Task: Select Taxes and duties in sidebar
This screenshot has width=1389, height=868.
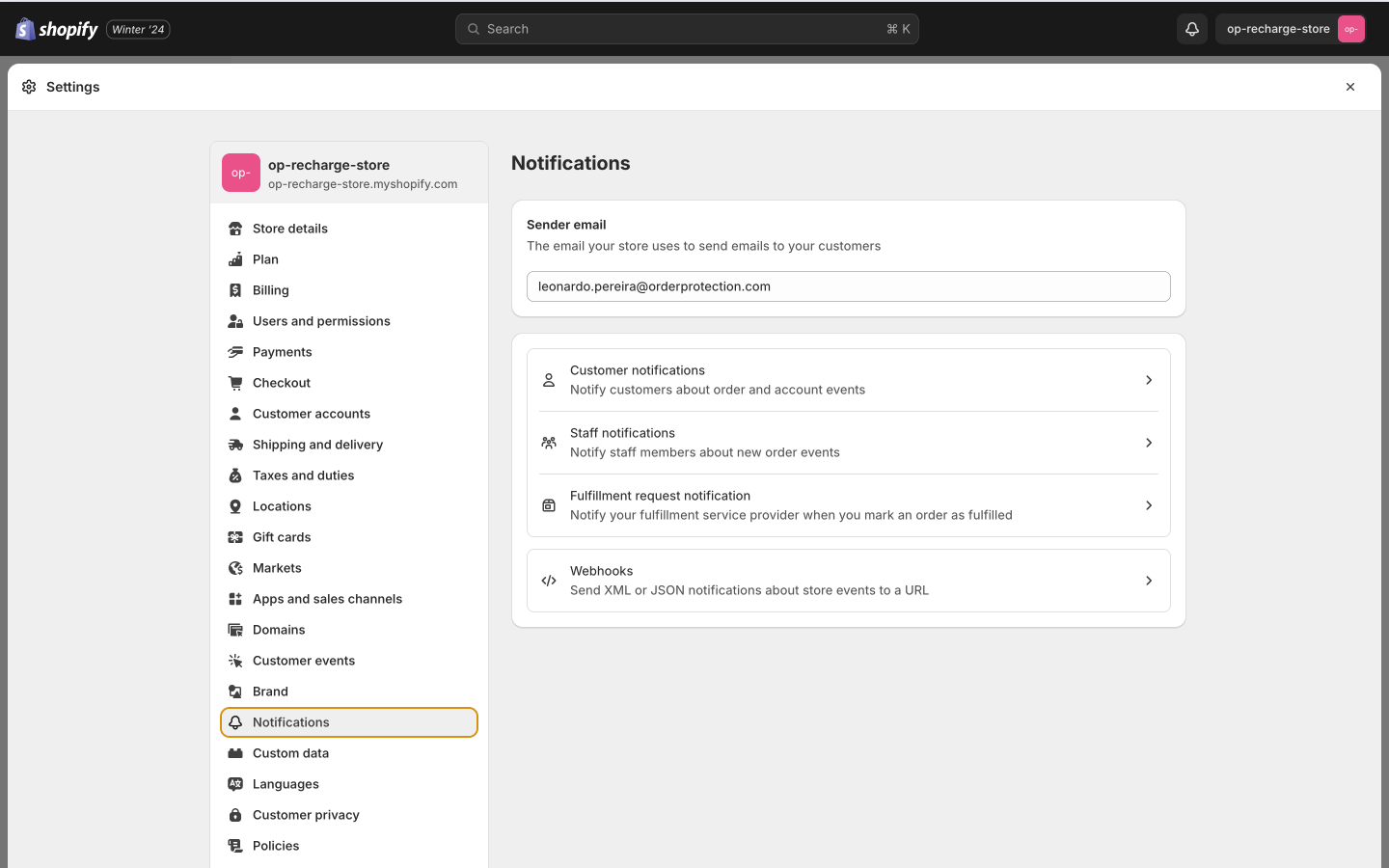Action: (x=349, y=475)
